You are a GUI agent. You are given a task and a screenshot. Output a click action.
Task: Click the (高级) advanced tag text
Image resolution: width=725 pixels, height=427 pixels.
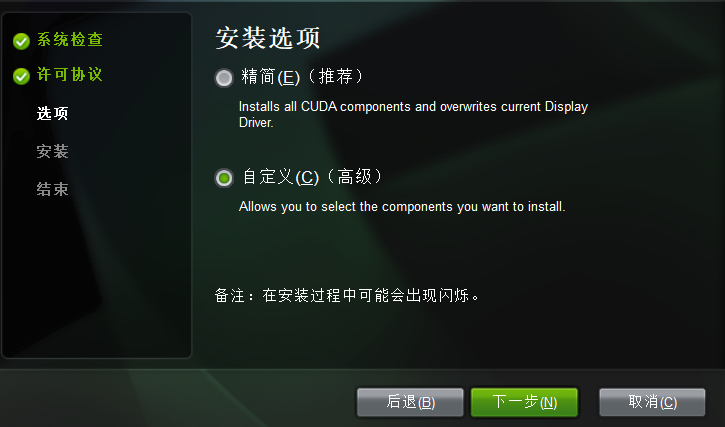pyautogui.click(x=354, y=177)
